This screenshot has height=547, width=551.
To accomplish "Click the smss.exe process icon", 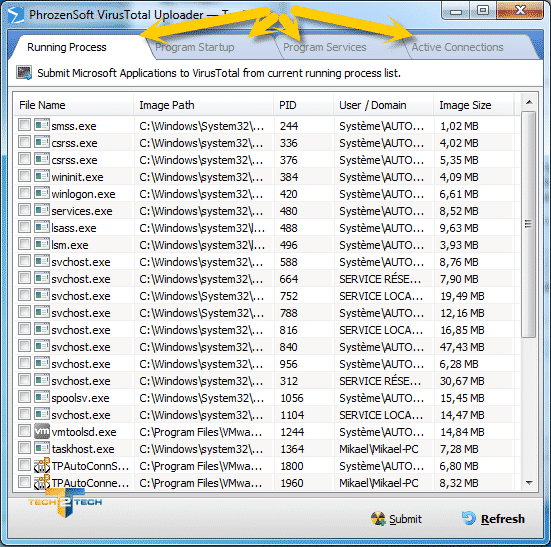I will 42,125.
